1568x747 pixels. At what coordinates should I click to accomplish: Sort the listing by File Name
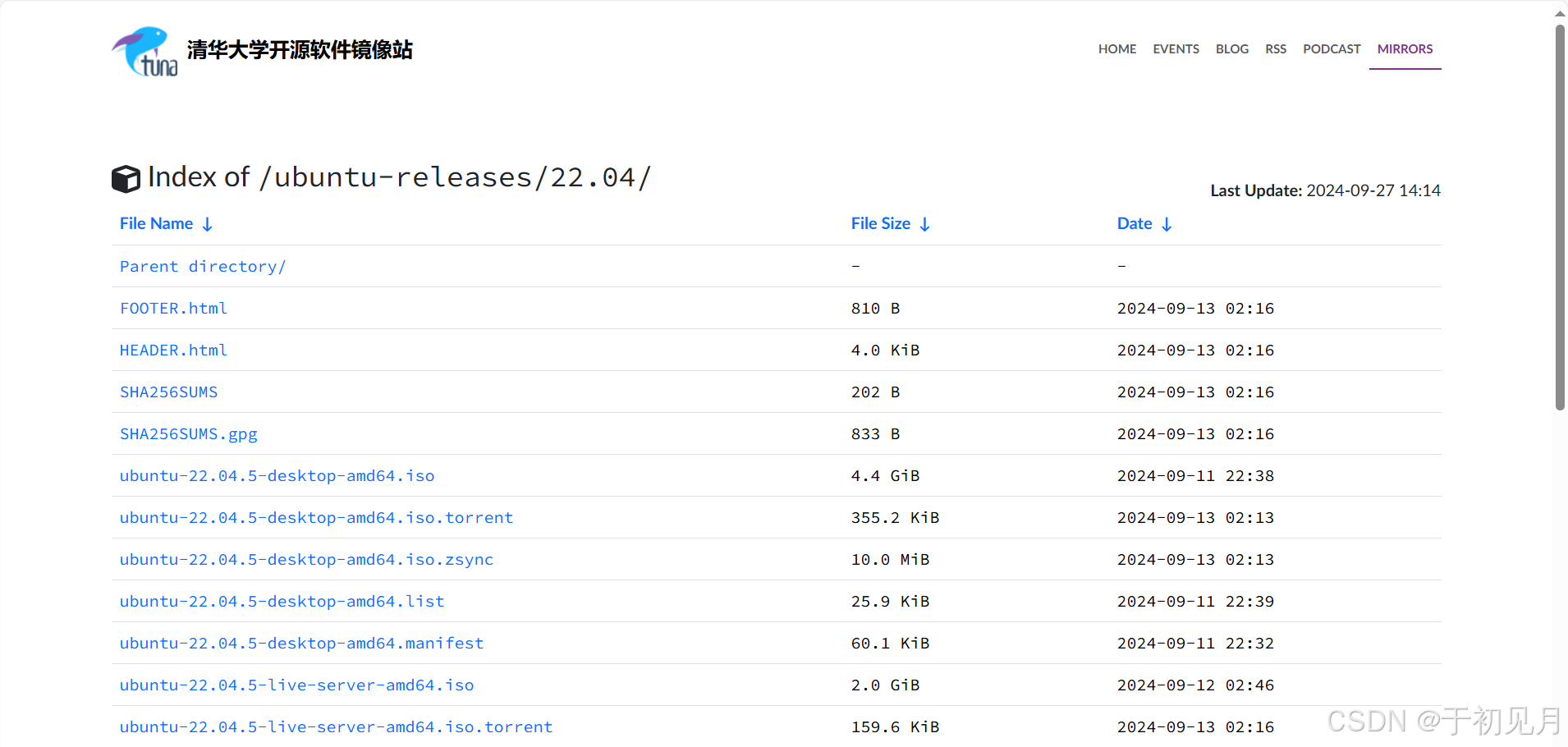pyautogui.click(x=156, y=223)
